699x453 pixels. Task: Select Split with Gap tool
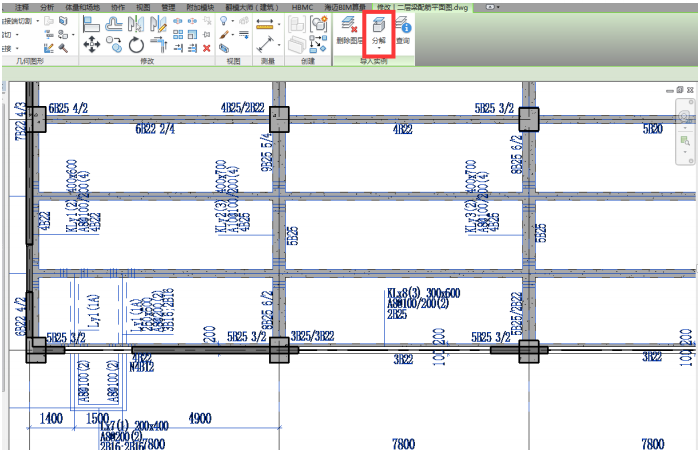(x=192, y=21)
